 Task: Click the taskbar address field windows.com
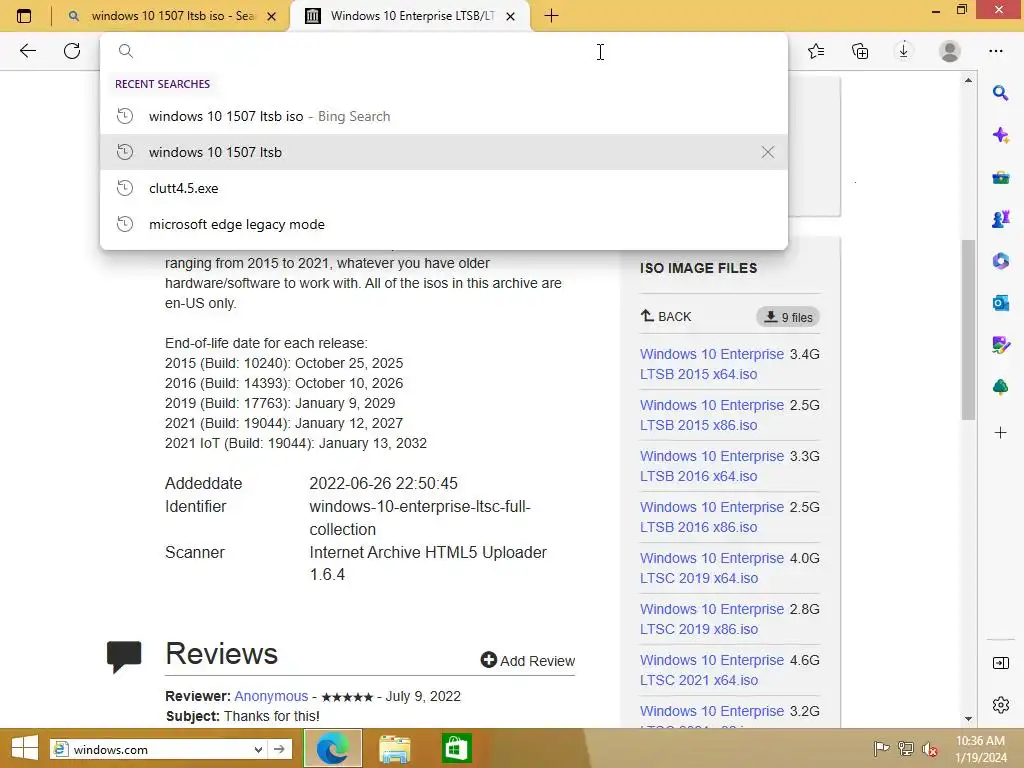pyautogui.click(x=157, y=749)
